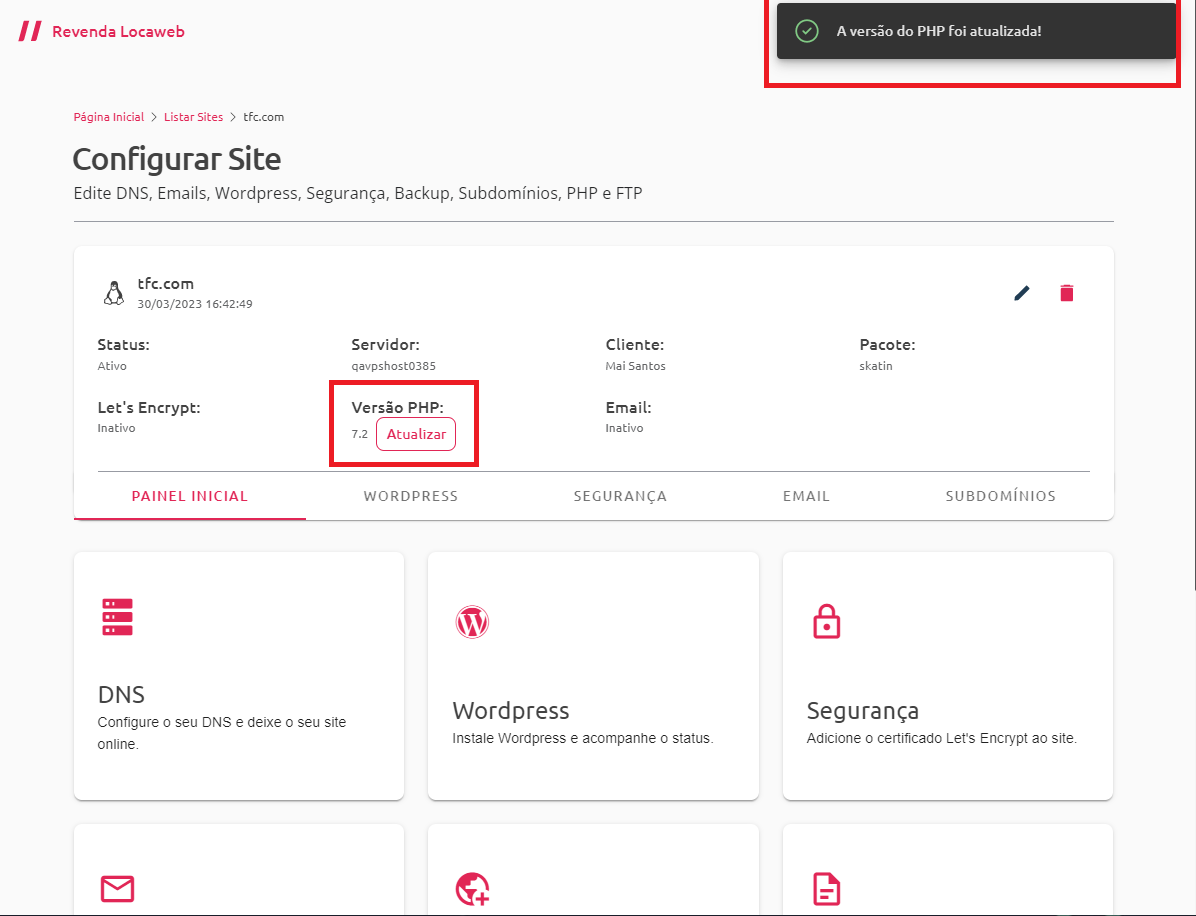
Task: Click the 'Servidor:' label
Action: coord(385,345)
